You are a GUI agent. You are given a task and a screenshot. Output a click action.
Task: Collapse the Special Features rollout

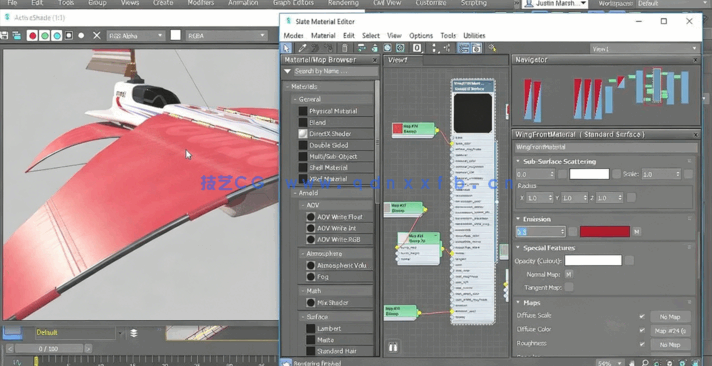518,248
